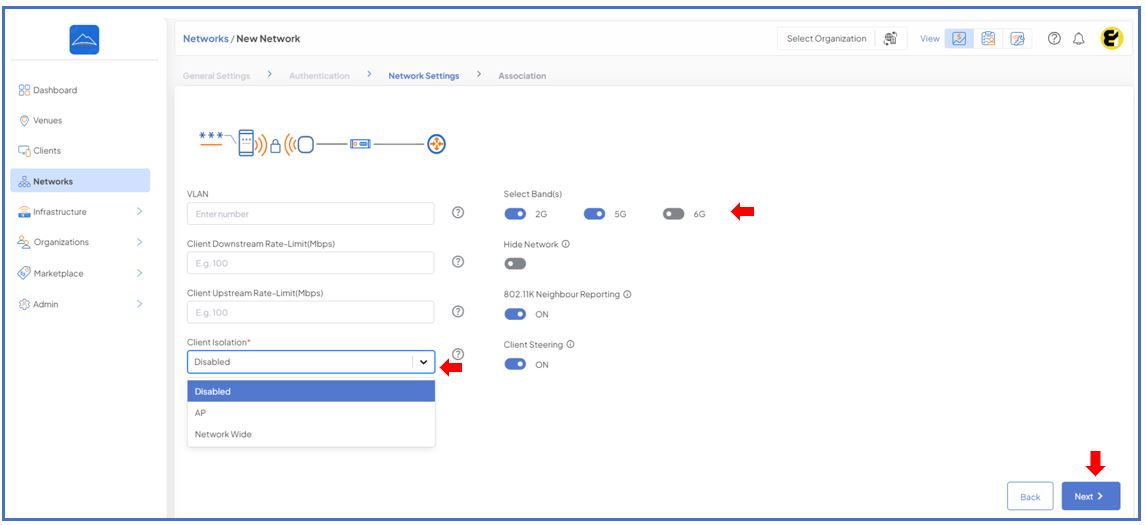Toggle the Hide Network switch
Viewport: 1146px width, 525px height.
point(515,264)
